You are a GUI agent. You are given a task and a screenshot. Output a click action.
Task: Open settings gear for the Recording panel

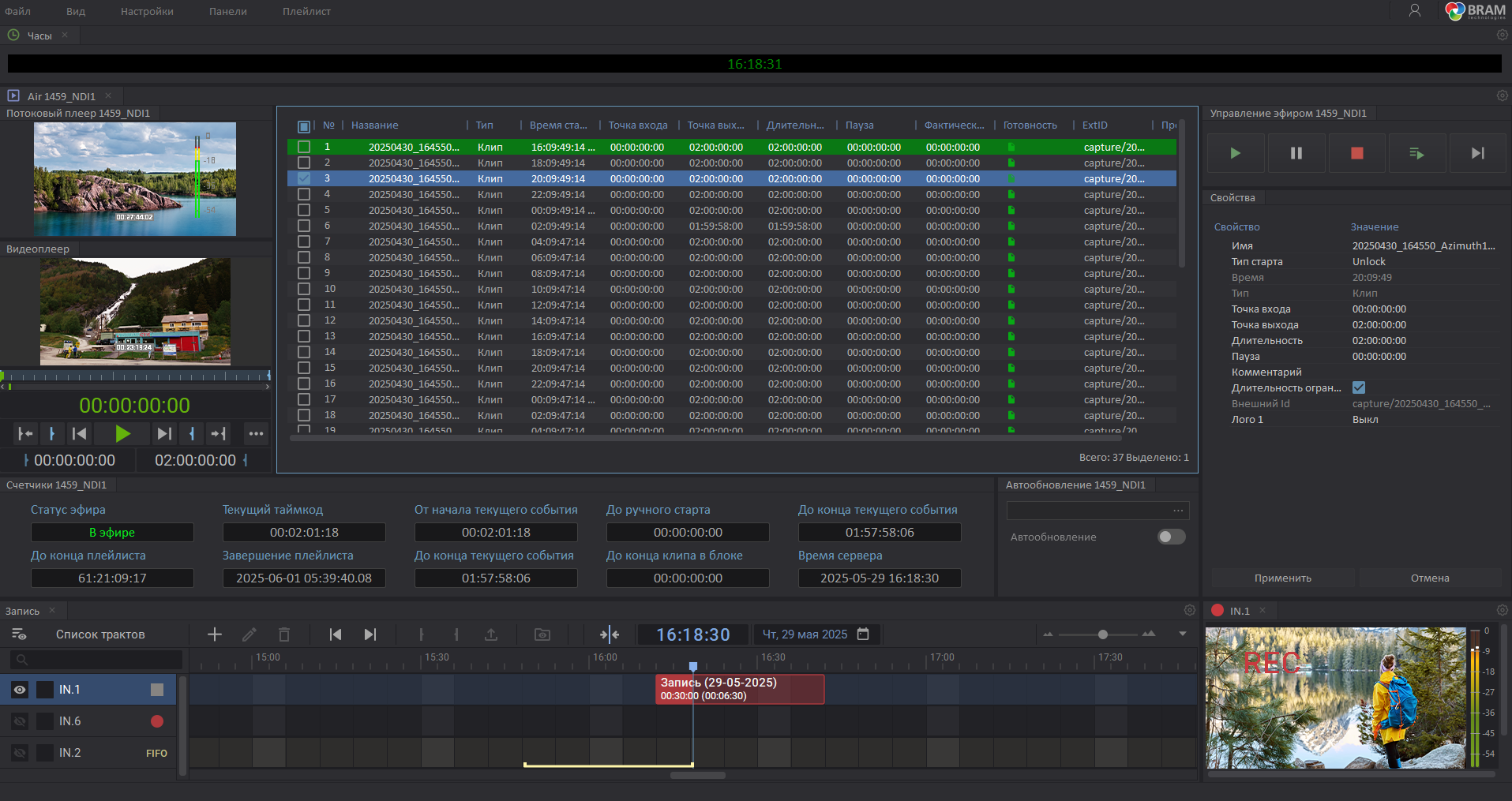tap(1190, 610)
